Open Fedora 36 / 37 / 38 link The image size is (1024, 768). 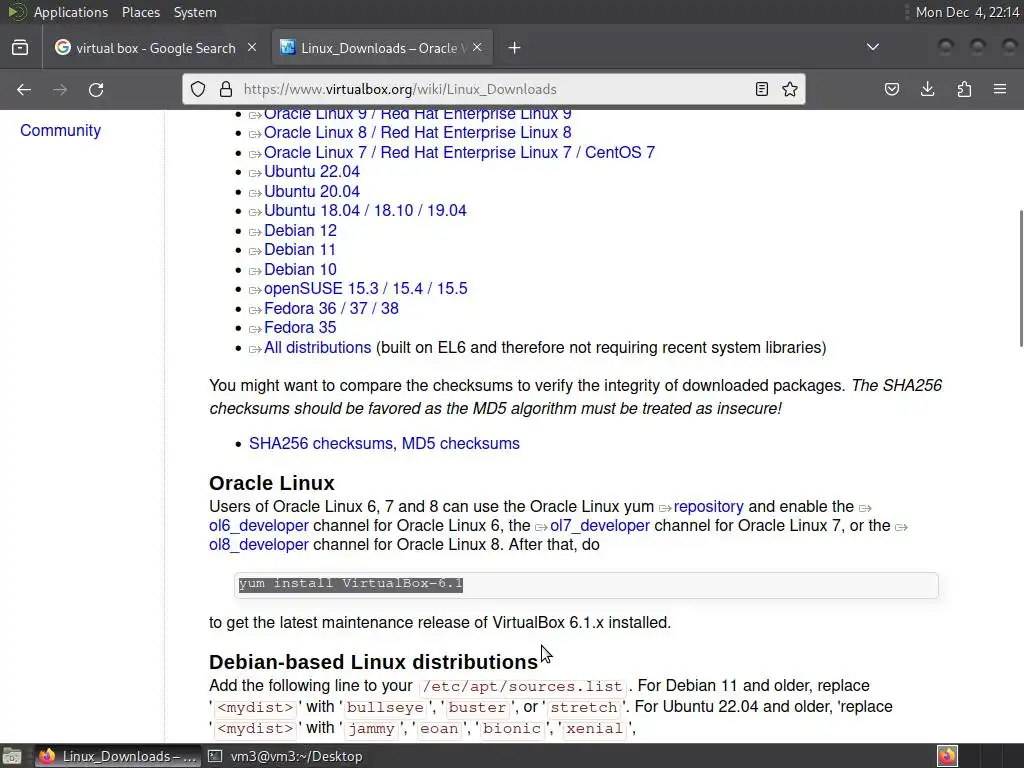pyautogui.click(x=331, y=308)
